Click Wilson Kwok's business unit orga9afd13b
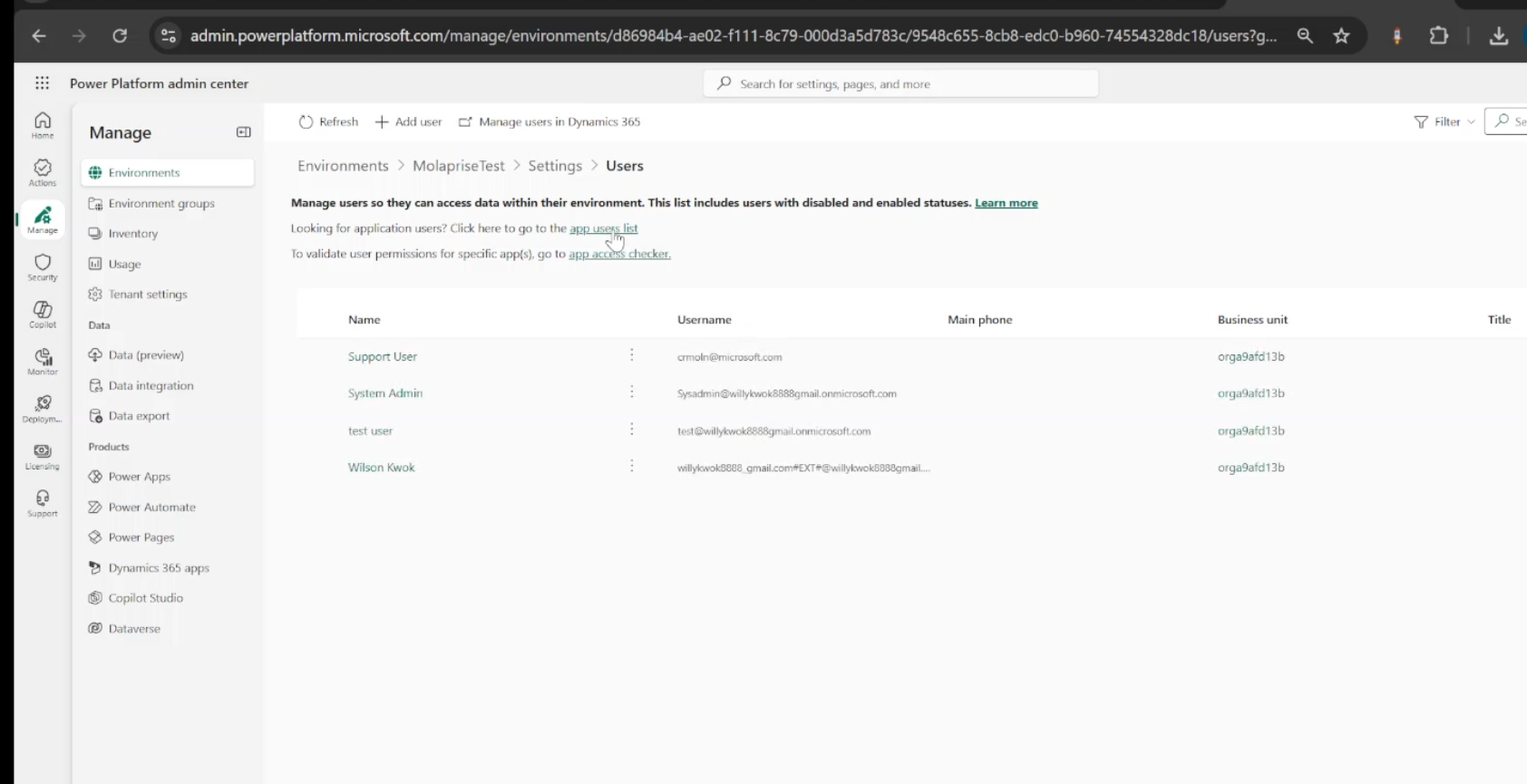 click(x=1251, y=467)
